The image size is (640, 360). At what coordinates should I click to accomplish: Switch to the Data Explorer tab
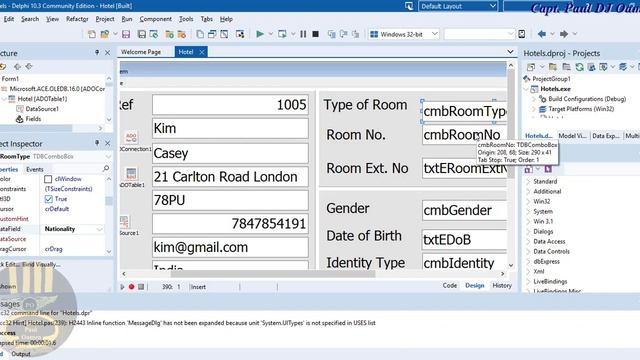click(x=606, y=136)
